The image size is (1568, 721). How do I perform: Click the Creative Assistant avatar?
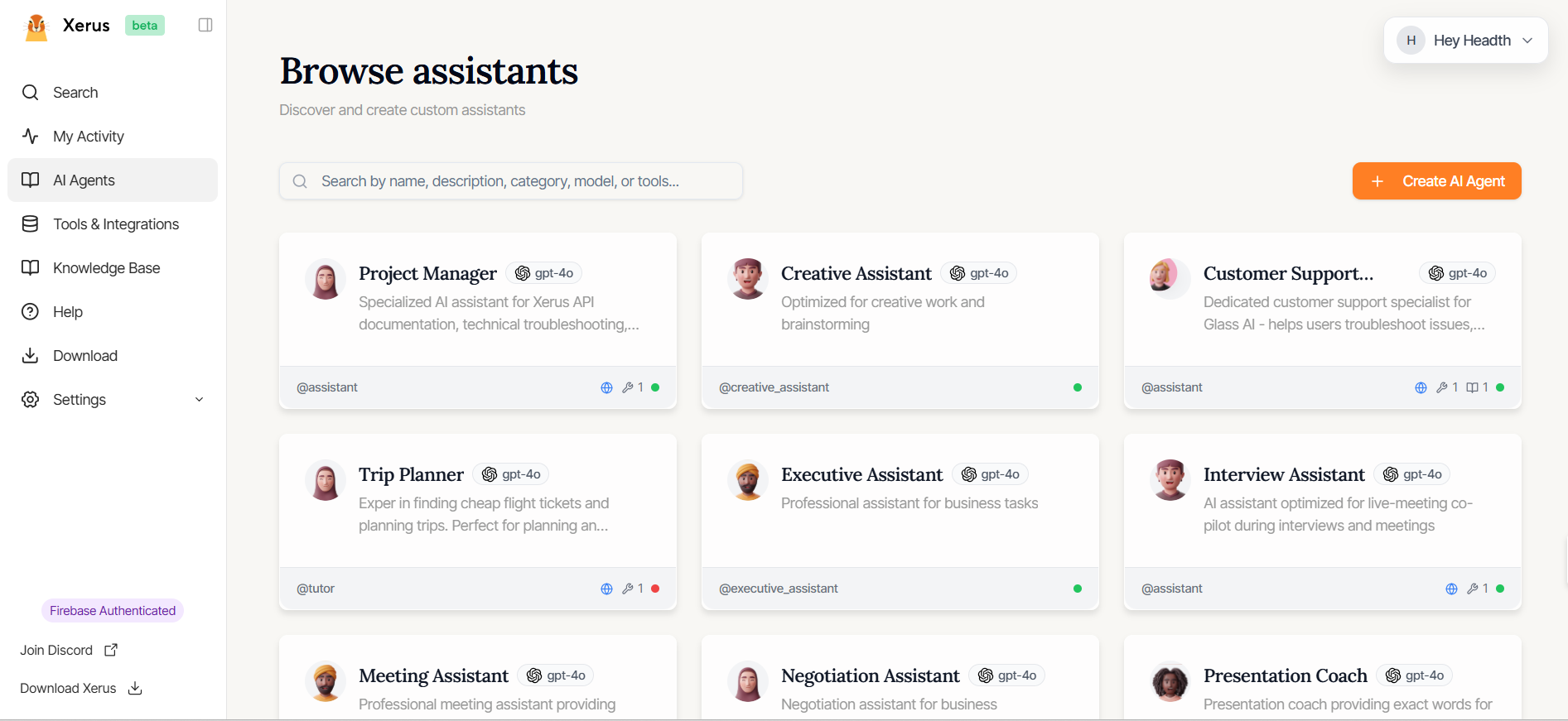(x=748, y=279)
